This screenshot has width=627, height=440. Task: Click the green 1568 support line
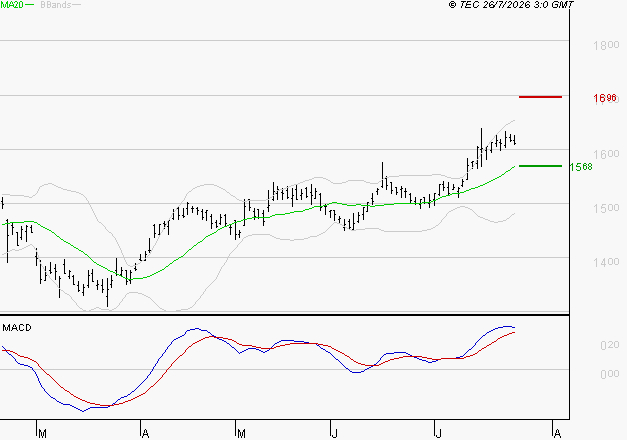pyautogui.click(x=540, y=166)
